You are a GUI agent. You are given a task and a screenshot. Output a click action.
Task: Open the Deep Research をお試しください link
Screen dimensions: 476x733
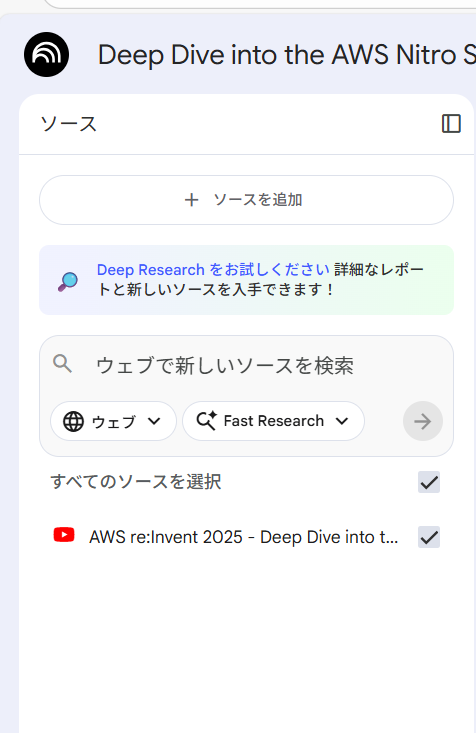(213, 270)
